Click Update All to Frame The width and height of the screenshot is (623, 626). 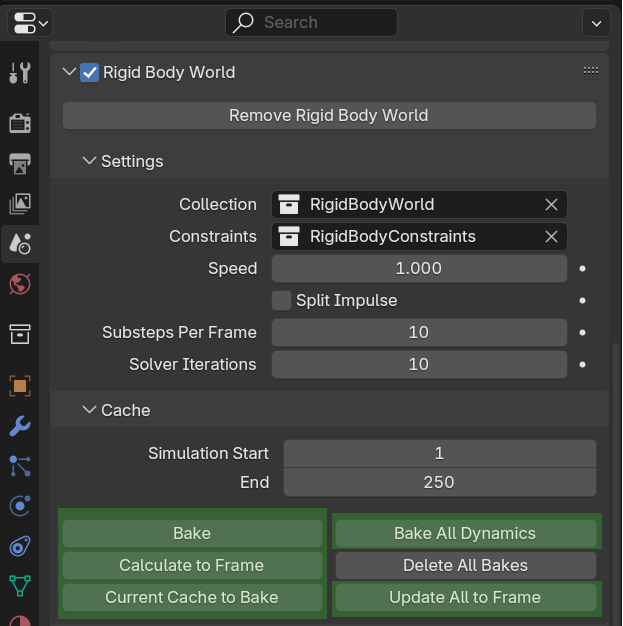pyautogui.click(x=466, y=597)
